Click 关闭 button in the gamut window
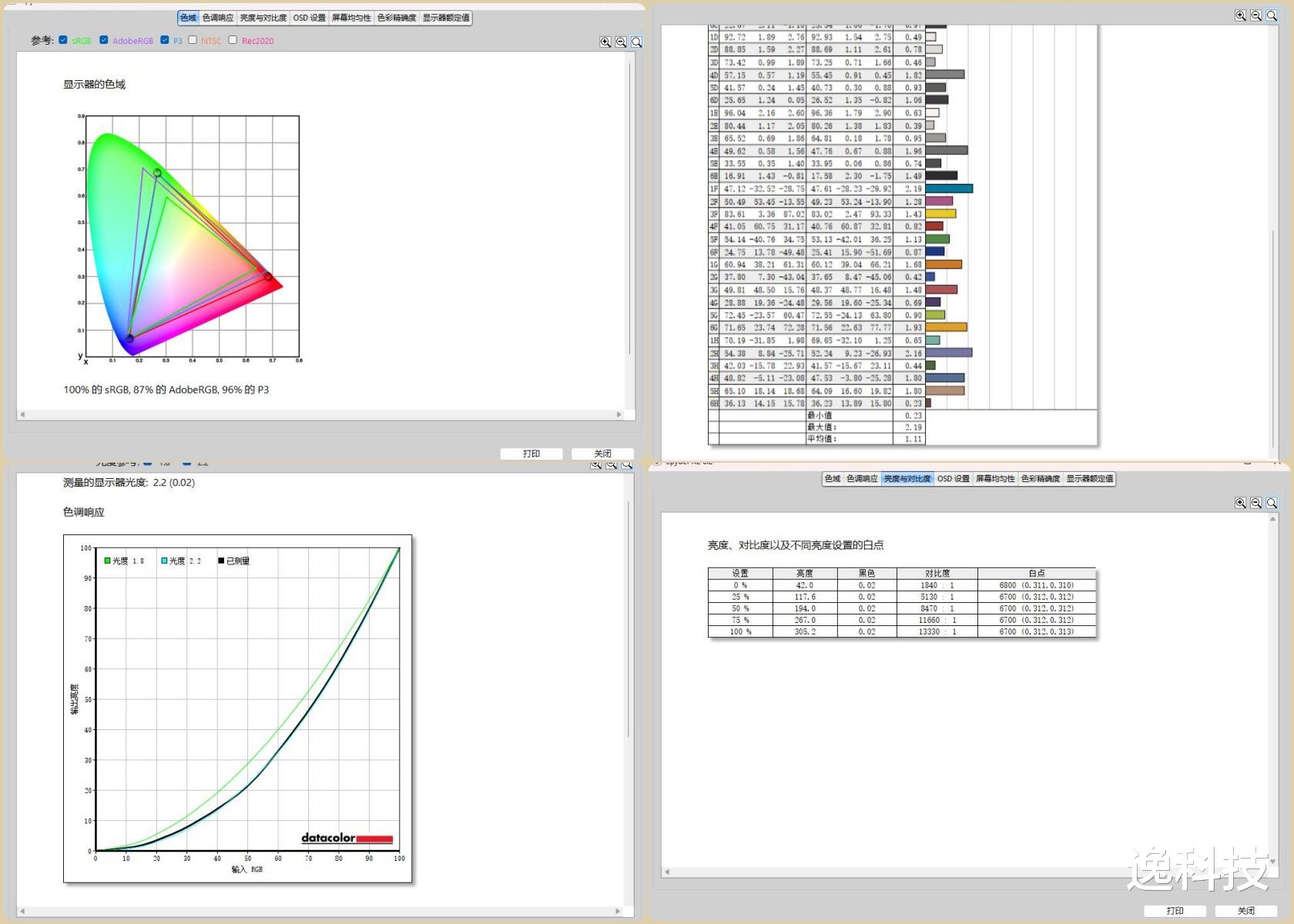 point(602,454)
